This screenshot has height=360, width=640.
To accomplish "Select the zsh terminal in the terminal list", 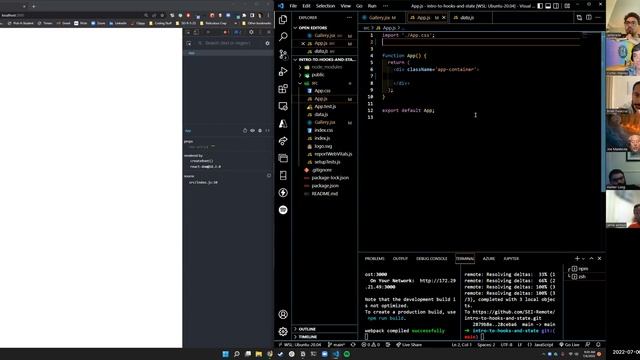I will (x=582, y=277).
